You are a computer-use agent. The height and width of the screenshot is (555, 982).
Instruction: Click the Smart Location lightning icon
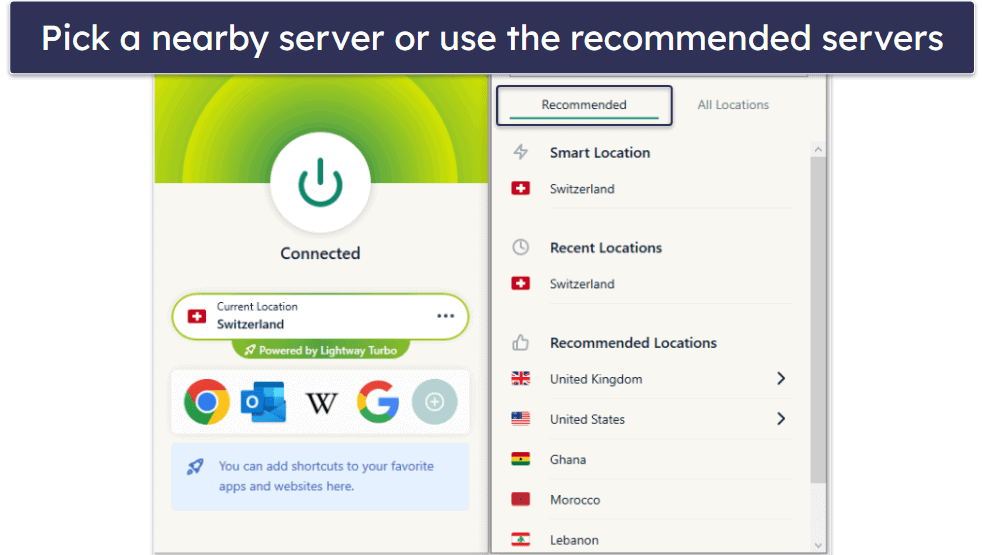[520, 152]
